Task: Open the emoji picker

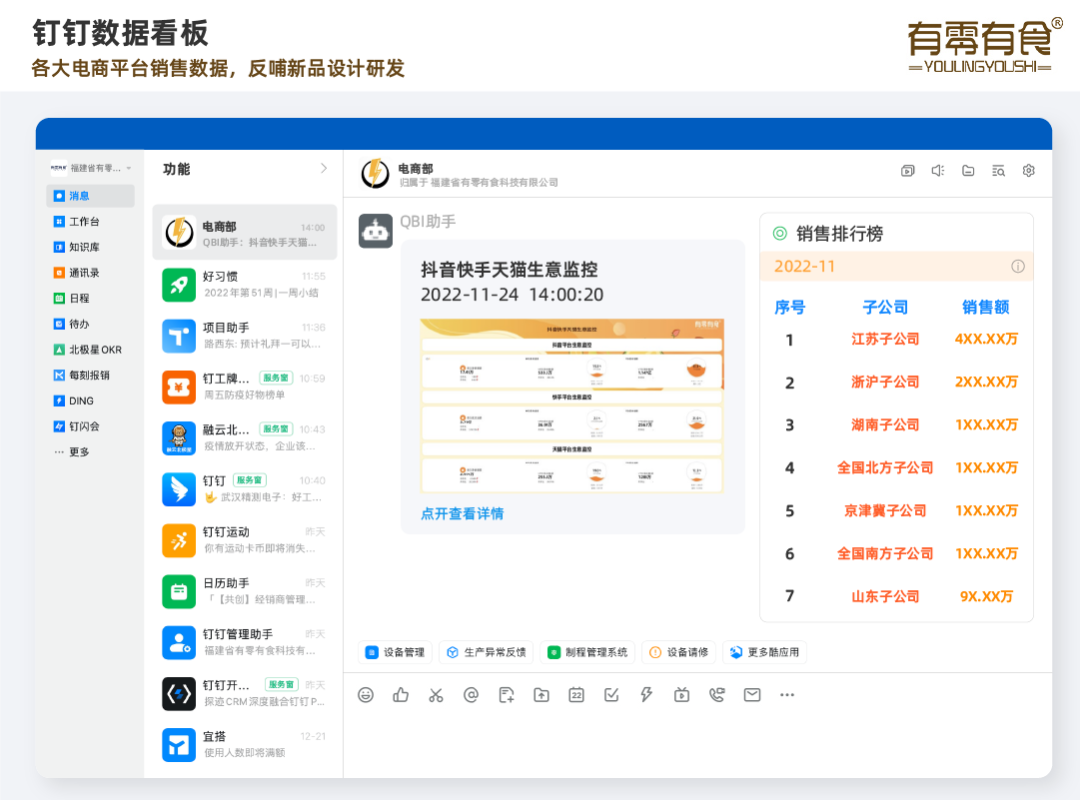Action: [366, 695]
